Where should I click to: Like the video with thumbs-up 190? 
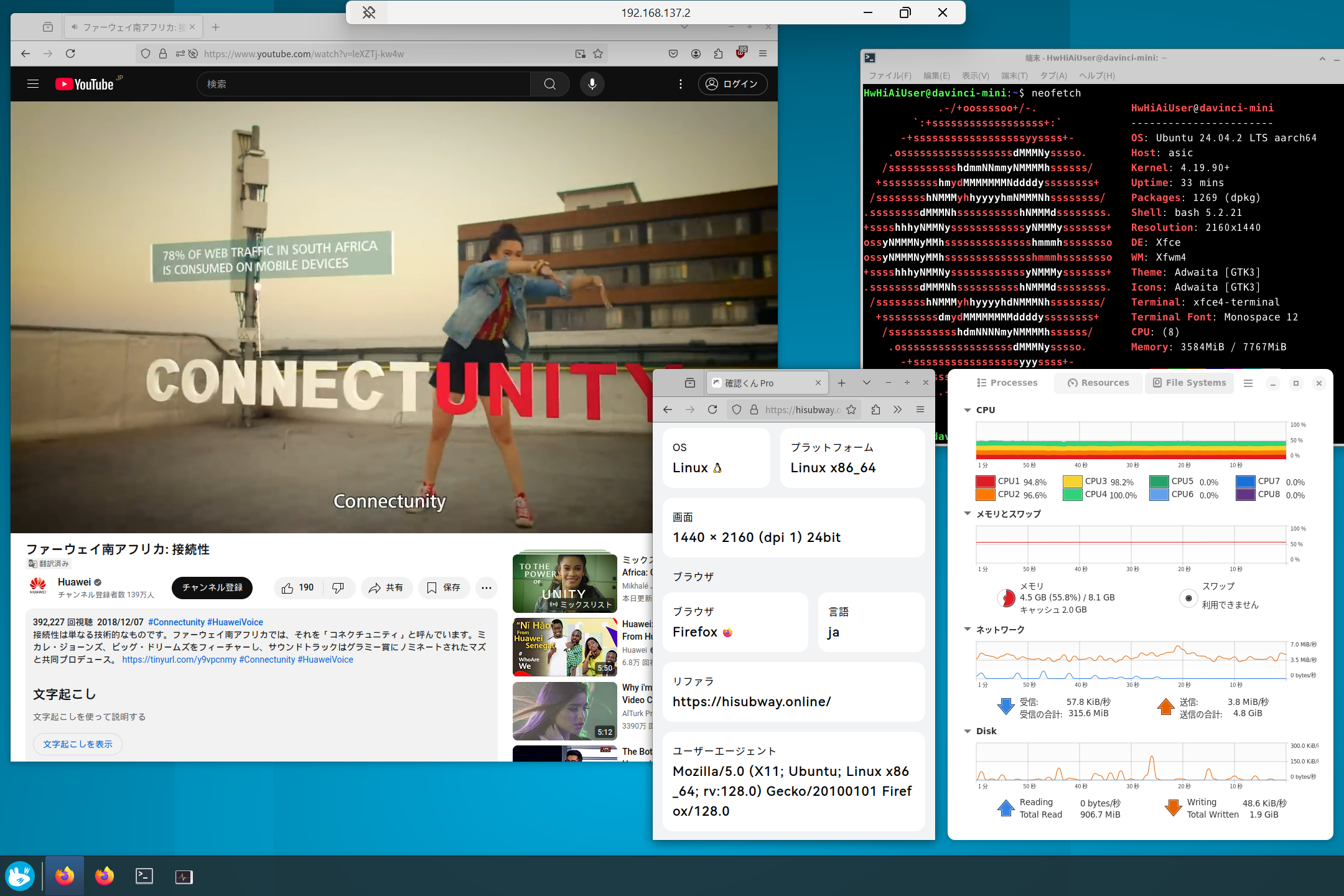coord(298,587)
